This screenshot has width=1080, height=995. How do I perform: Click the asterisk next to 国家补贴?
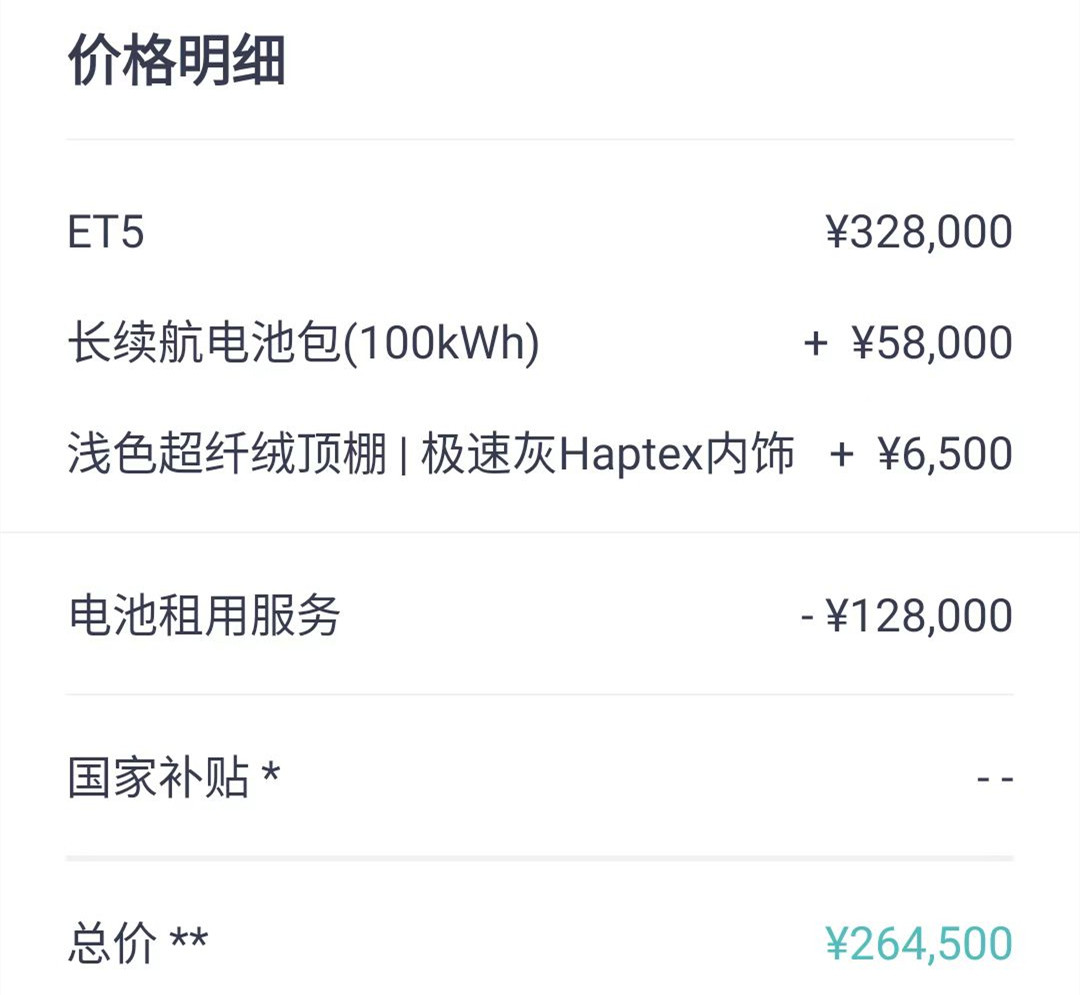point(270,773)
